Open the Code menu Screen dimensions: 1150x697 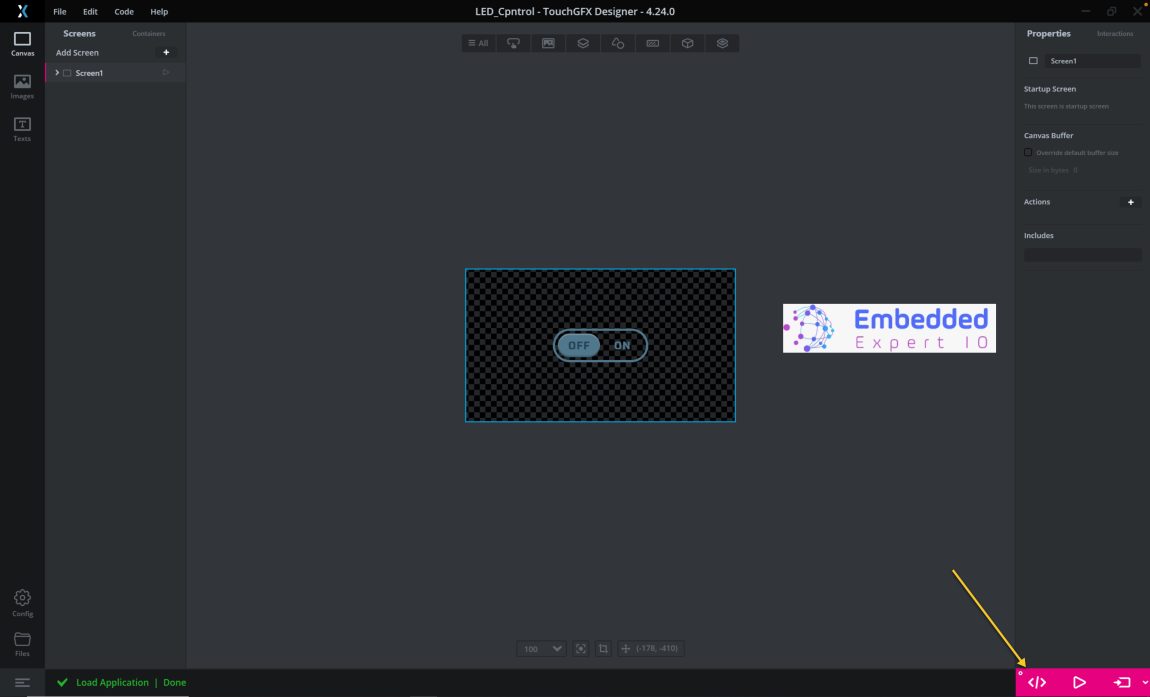(123, 11)
